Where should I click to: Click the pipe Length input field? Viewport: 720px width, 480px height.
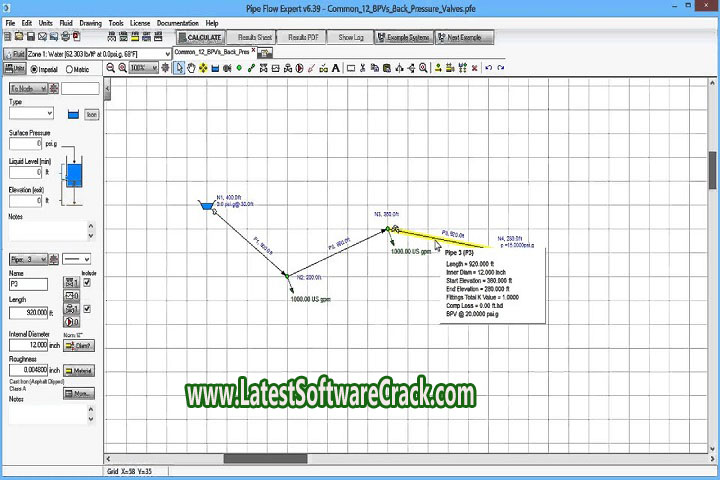click(x=28, y=313)
